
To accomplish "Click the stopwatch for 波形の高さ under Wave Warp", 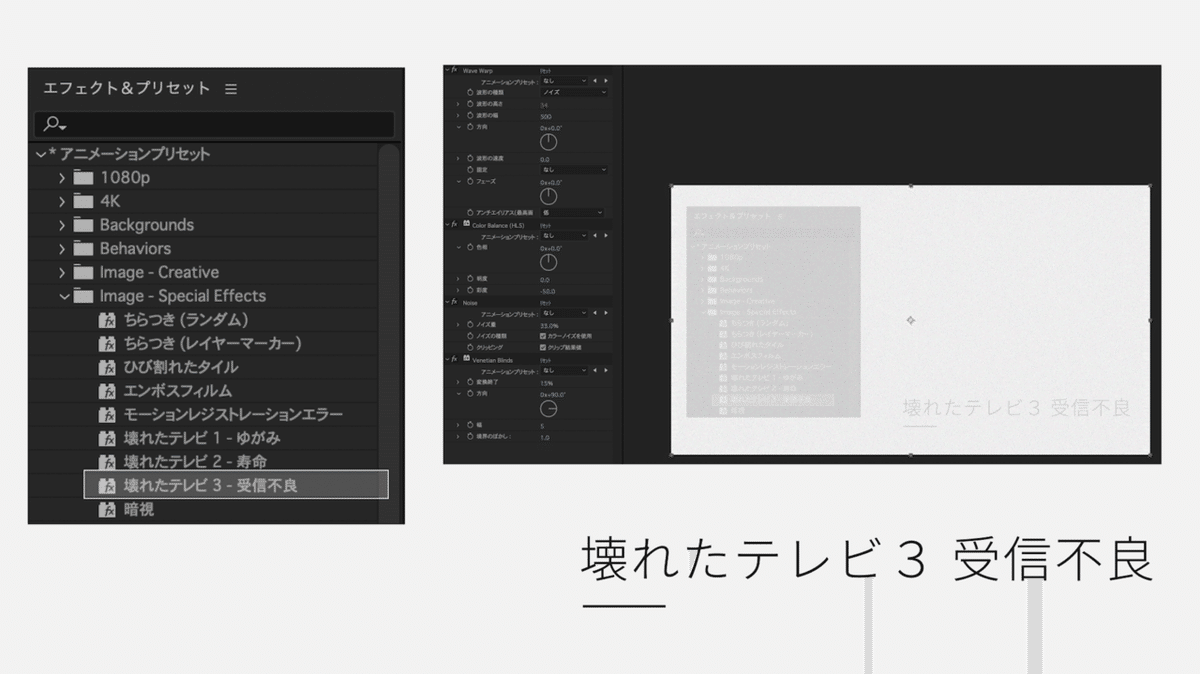I will (x=470, y=104).
